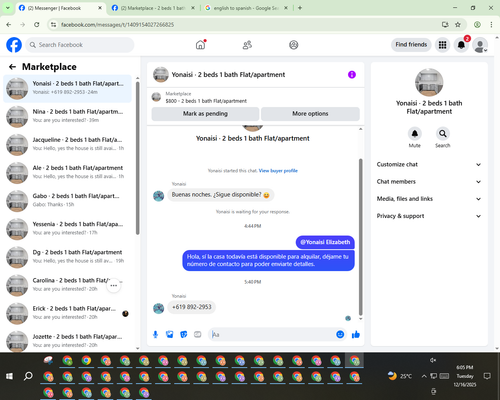Click the back arrow beside Marketplace
Screen dimensions: 500x400
12,67
